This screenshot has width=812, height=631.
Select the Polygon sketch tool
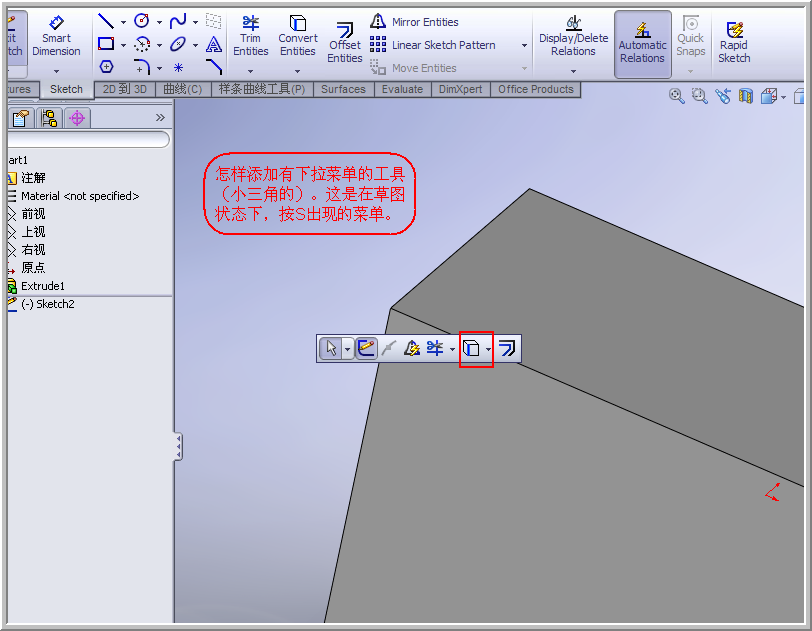pos(106,67)
